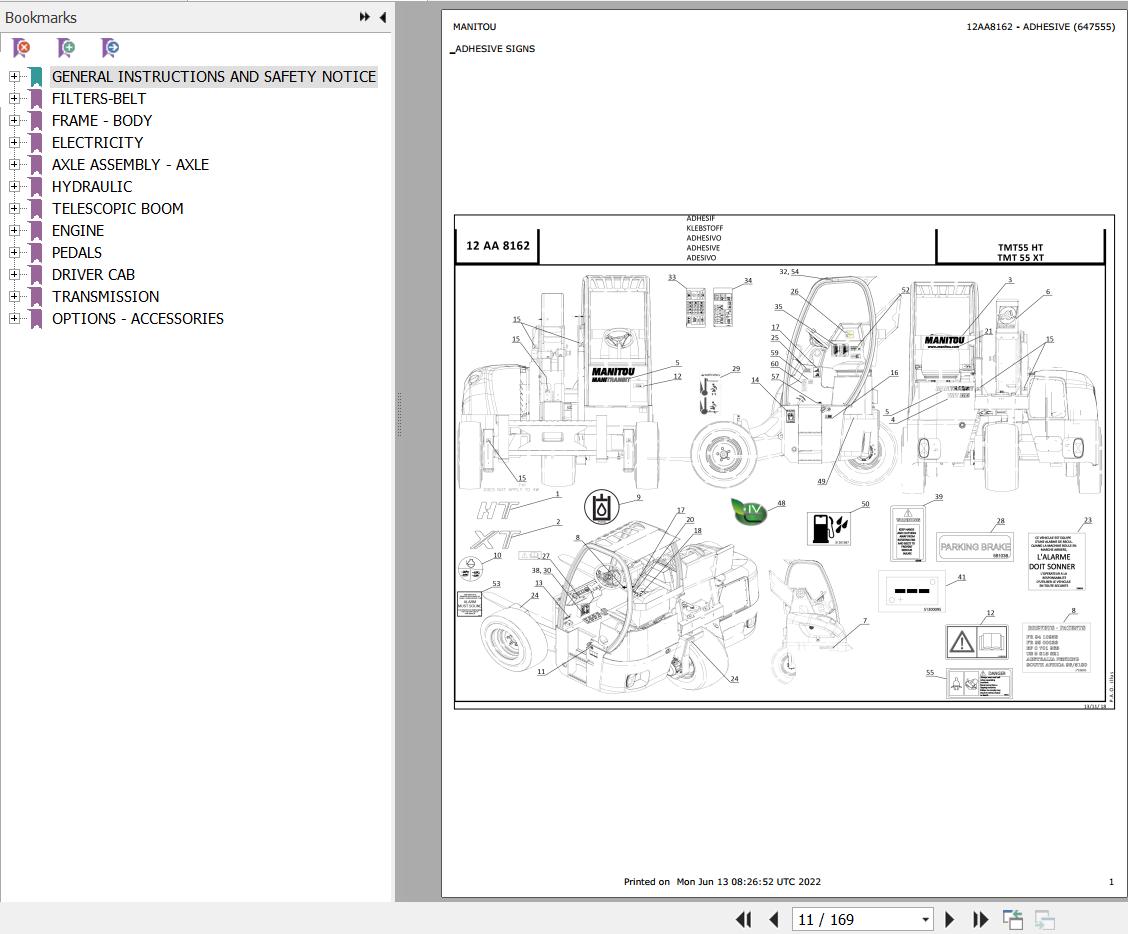Click callout number "39" in the diagram
The width and height of the screenshot is (1128, 934).
point(938,497)
